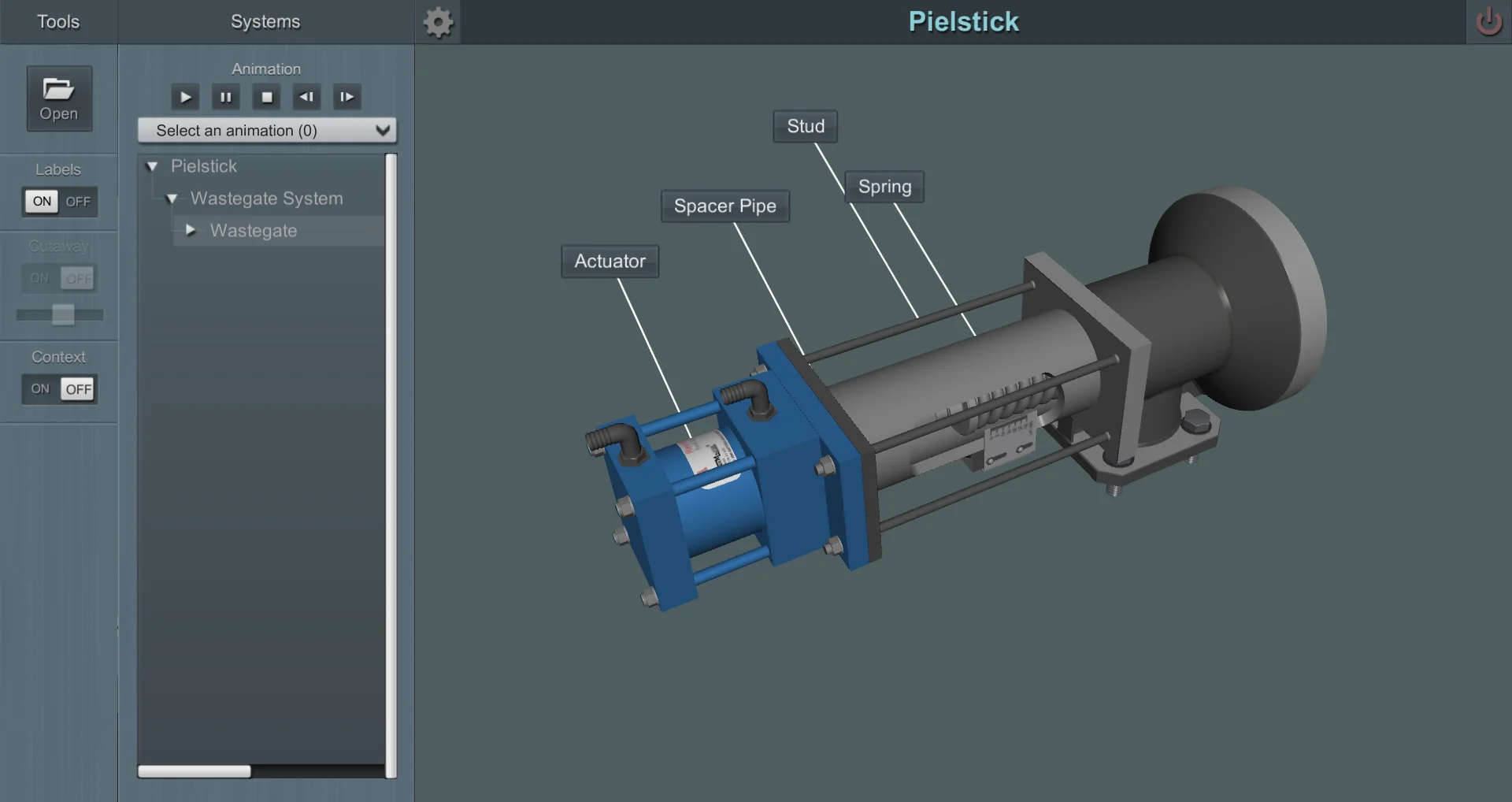
Task: Open the Select an animation dropdown
Action: click(x=267, y=131)
